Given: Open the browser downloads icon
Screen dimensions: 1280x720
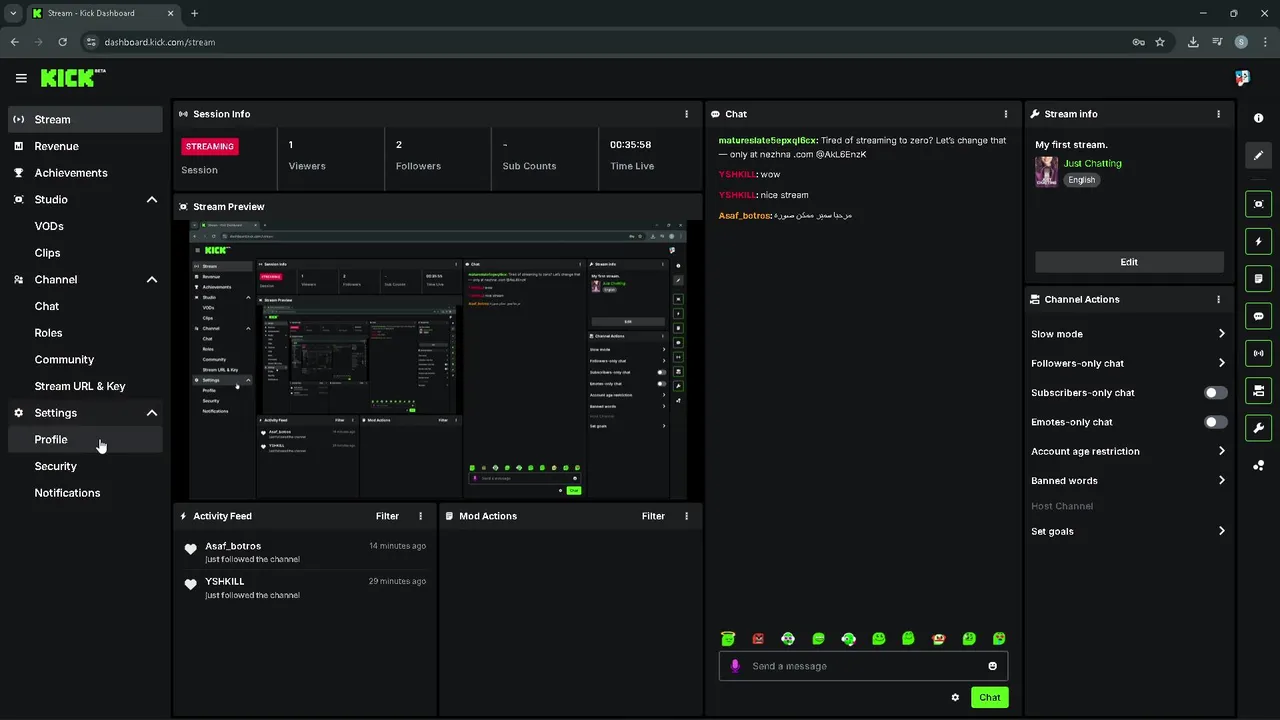Looking at the screenshot, I should click(1193, 42).
